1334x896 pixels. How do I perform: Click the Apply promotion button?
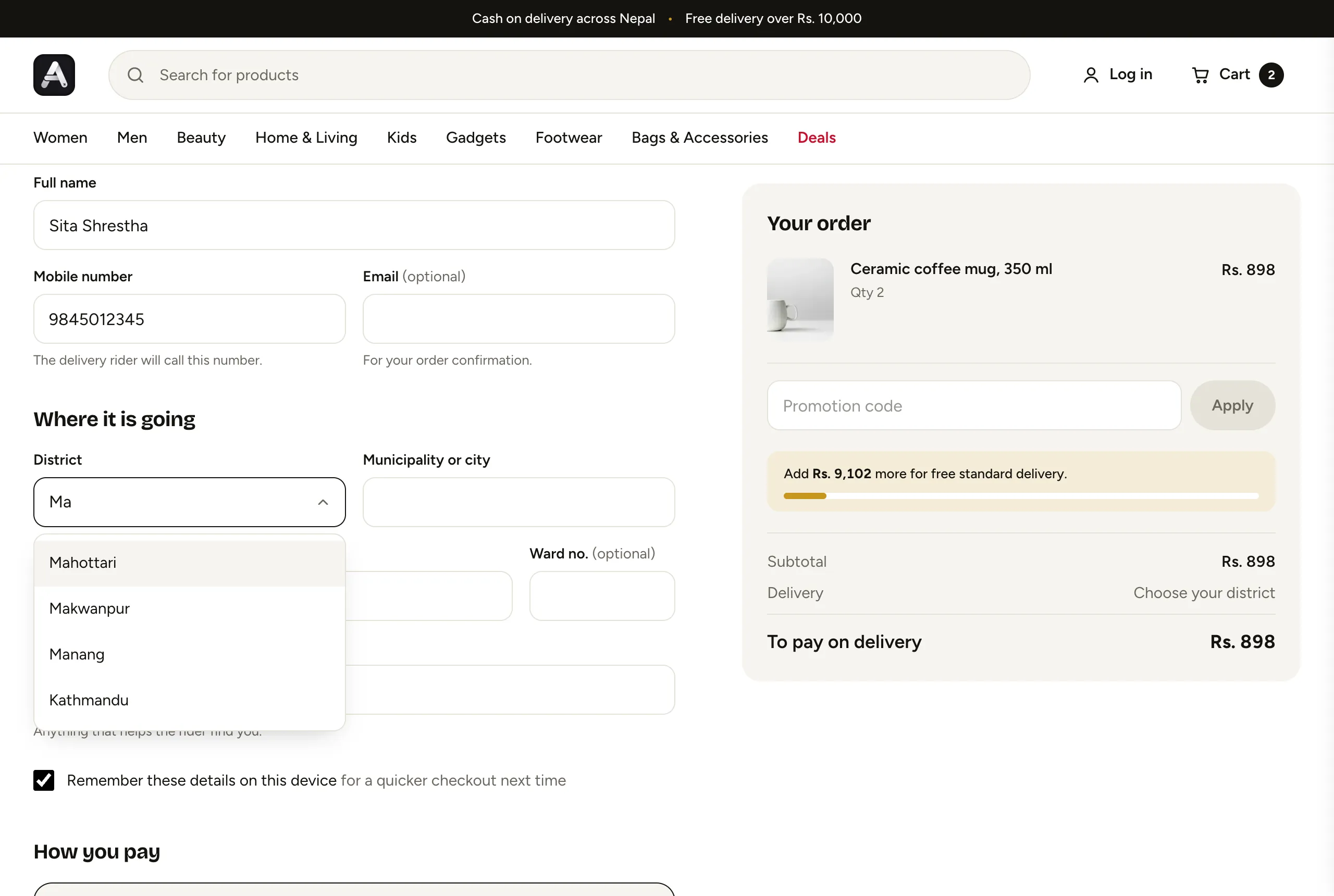[1232, 405]
